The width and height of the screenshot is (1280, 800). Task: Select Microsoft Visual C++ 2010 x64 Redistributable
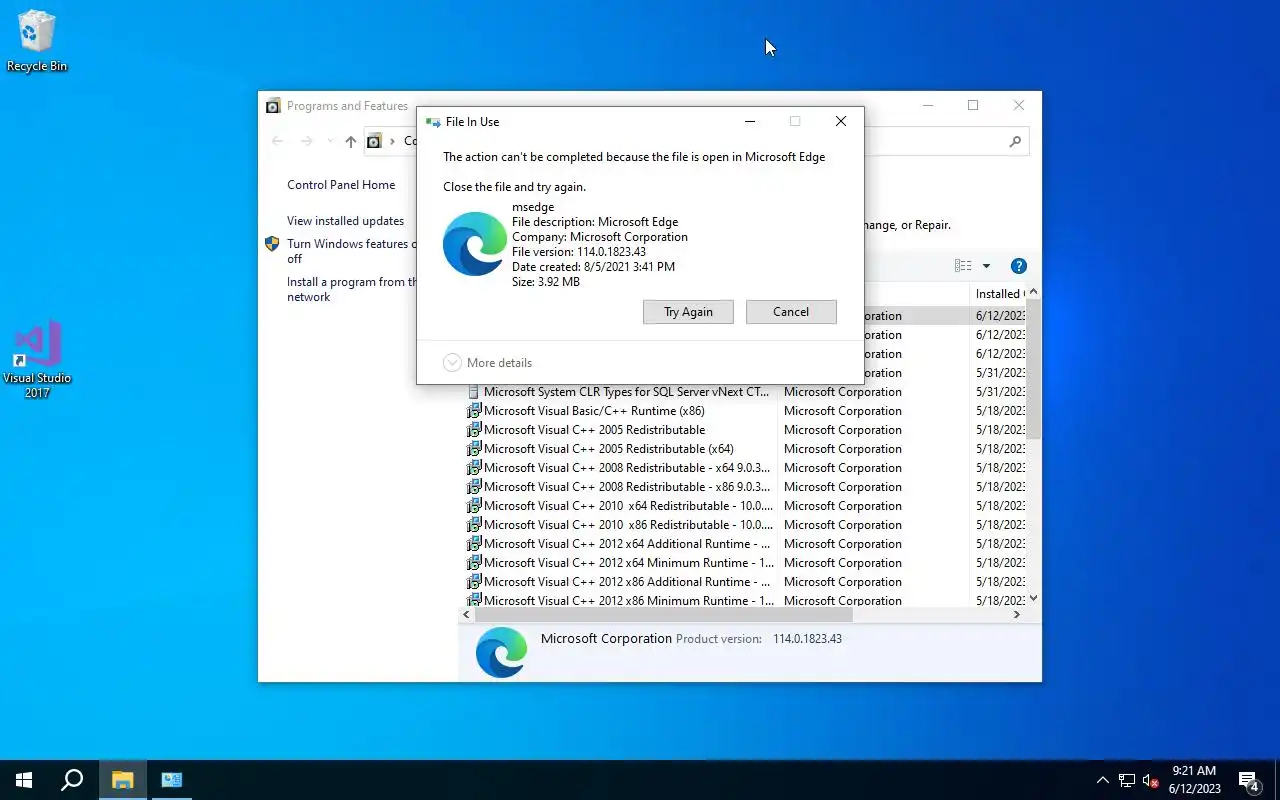tap(745, 506)
